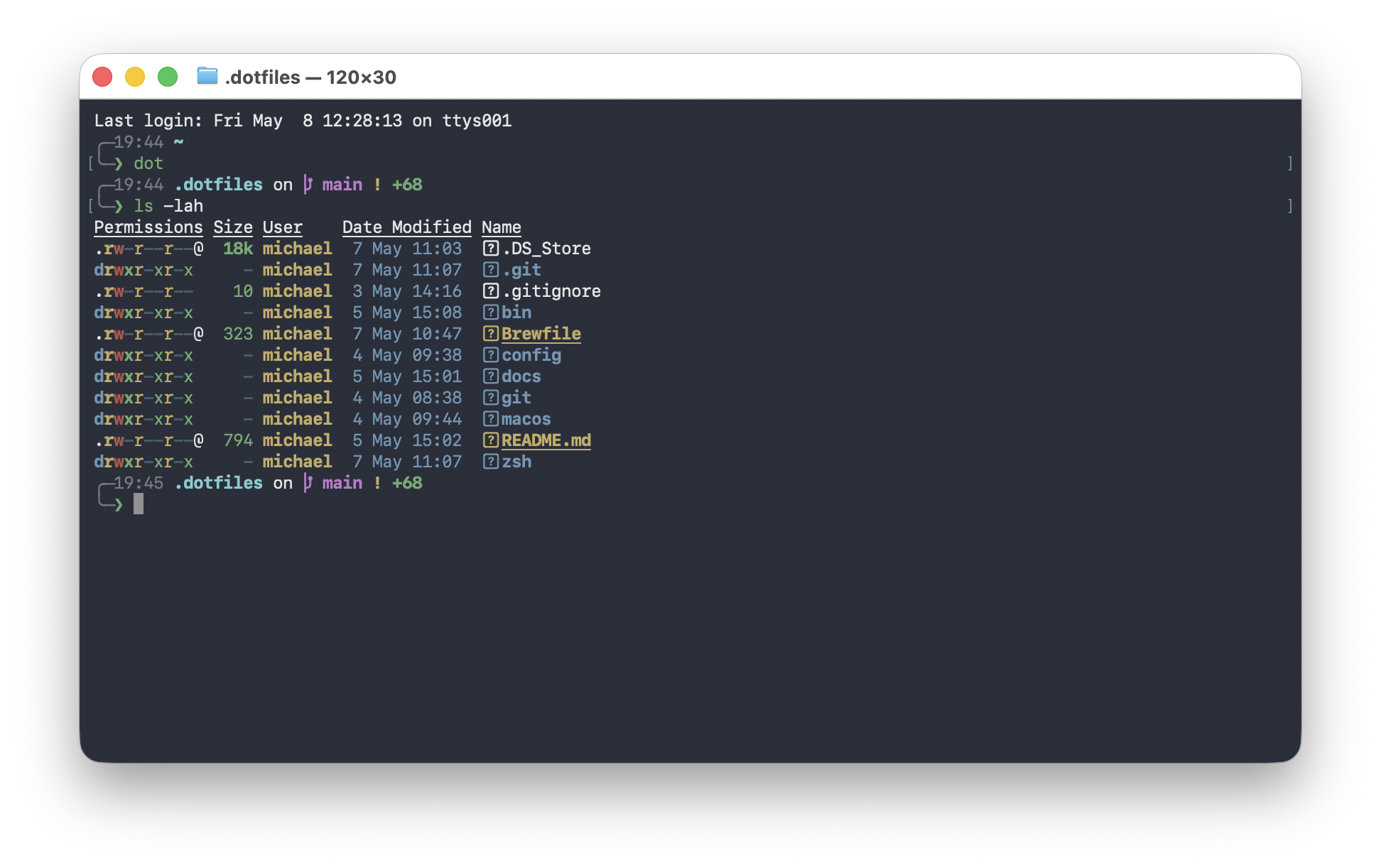Click the icon beside bin directory
1381x868 pixels.
tap(490, 313)
